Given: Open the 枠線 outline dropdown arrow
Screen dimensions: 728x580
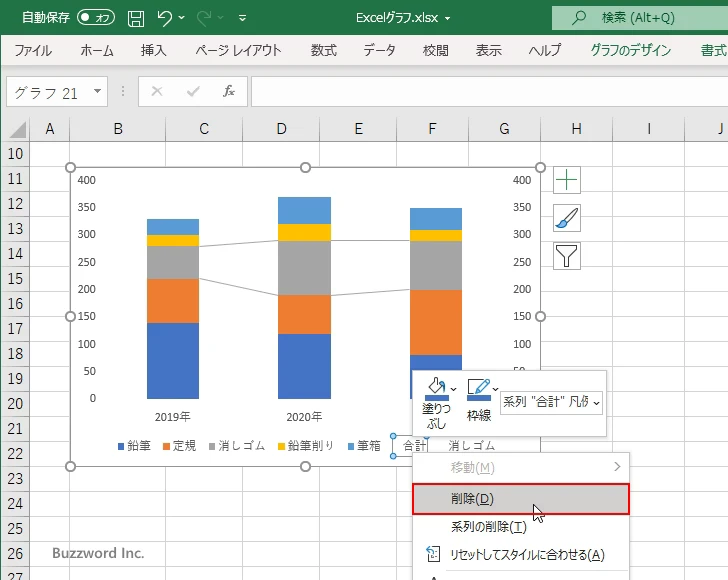Looking at the screenshot, I should click(495, 389).
